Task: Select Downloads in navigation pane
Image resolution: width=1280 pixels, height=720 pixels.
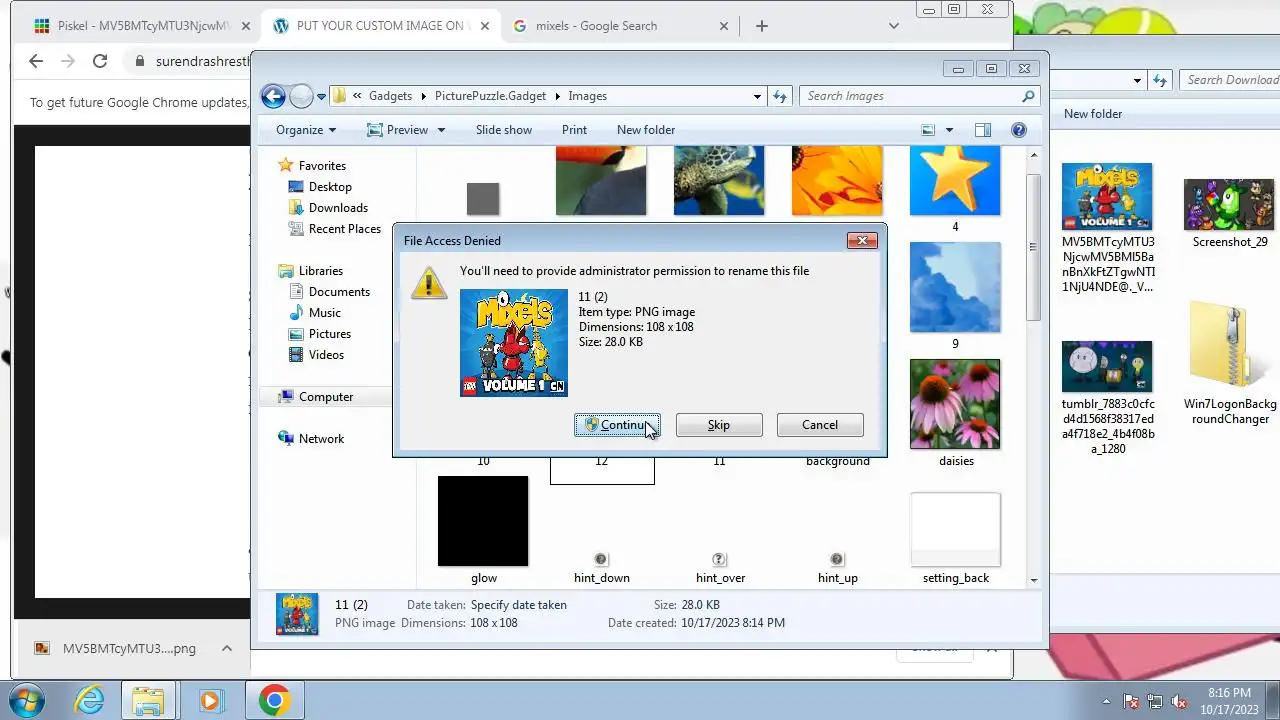Action: pyautogui.click(x=338, y=208)
